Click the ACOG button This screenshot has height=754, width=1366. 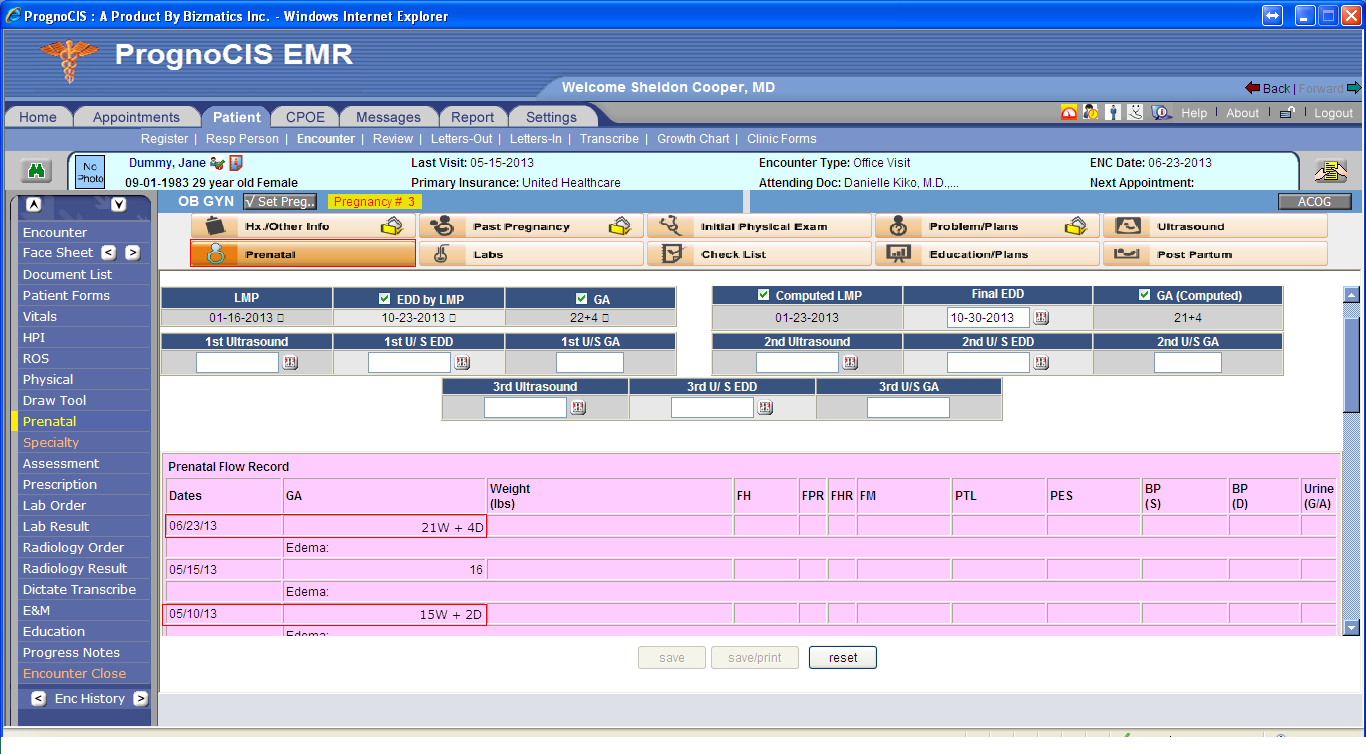[1315, 202]
